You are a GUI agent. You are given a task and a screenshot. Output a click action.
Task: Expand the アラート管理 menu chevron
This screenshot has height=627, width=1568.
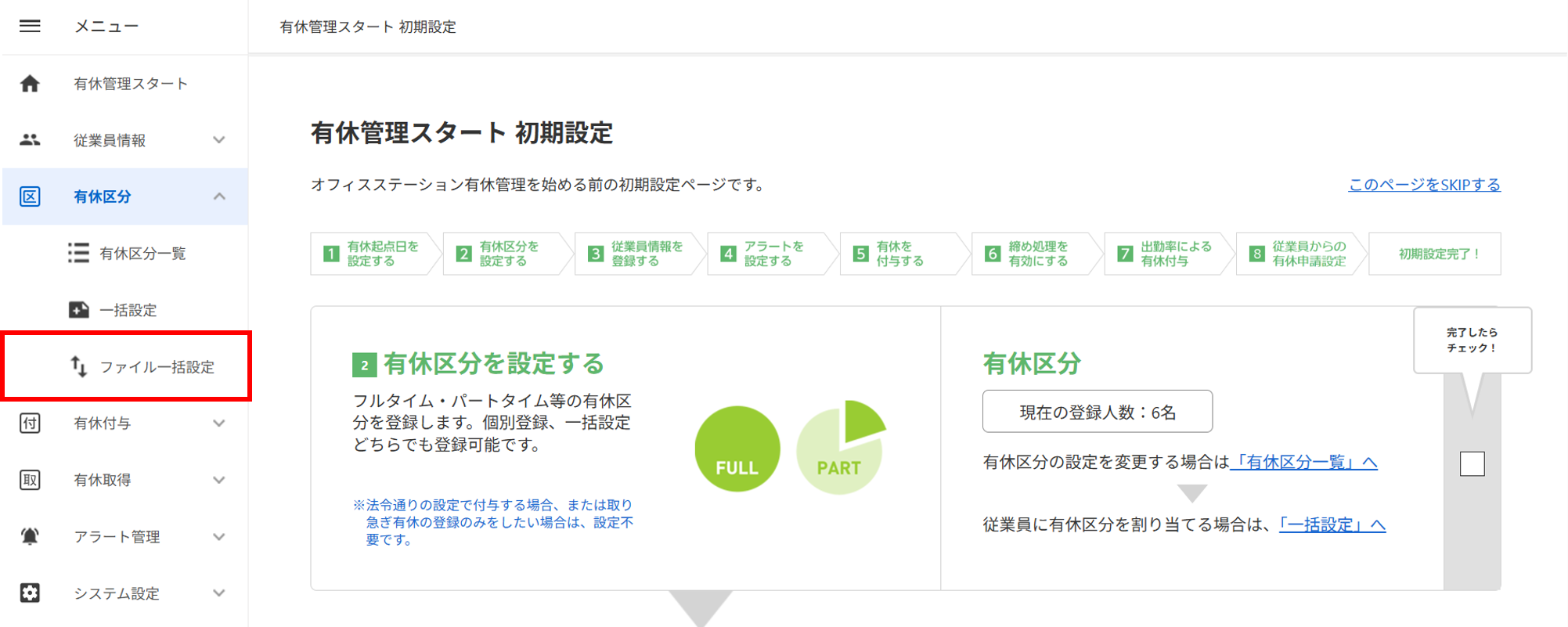(x=219, y=537)
